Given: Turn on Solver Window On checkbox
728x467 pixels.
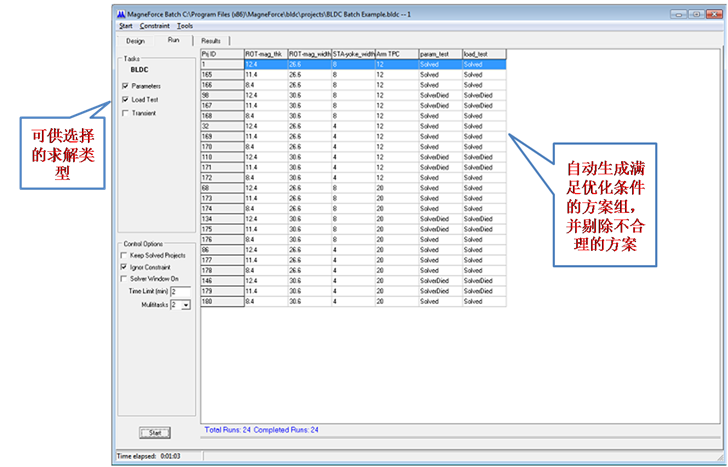Looking at the screenshot, I should point(124,278).
